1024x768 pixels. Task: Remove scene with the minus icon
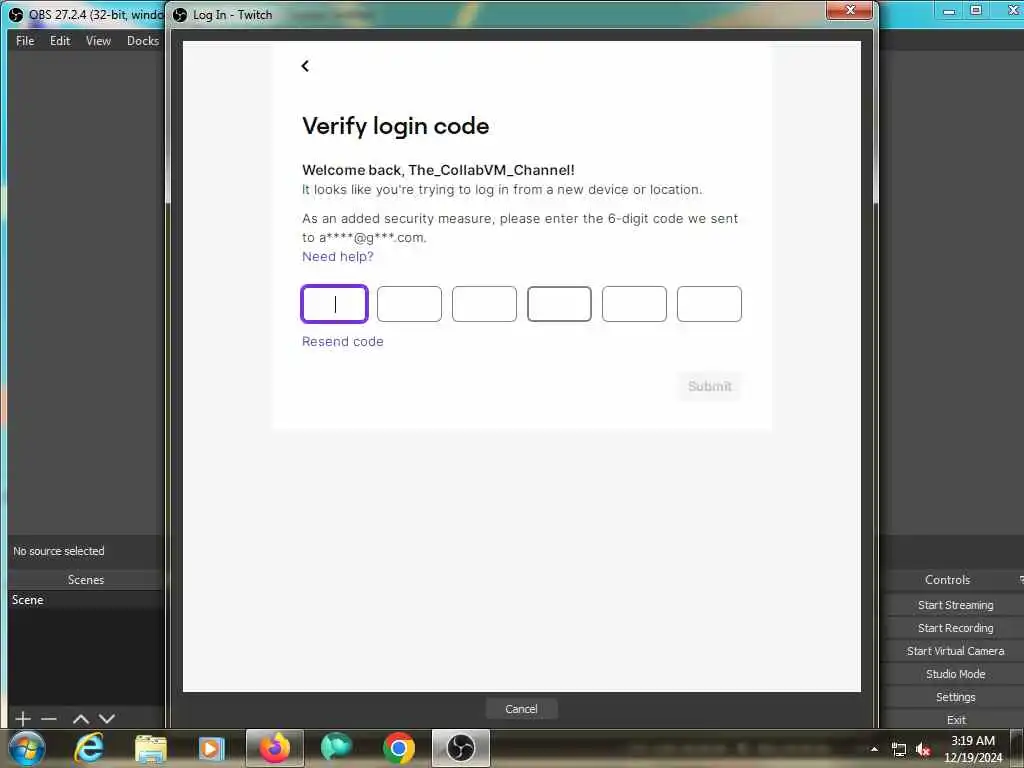[x=49, y=719]
